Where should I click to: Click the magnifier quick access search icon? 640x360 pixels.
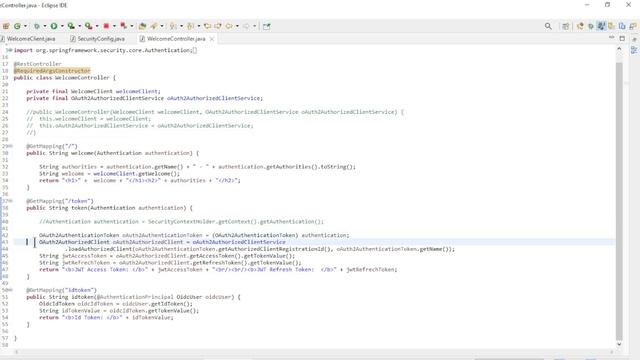click(548, 26)
